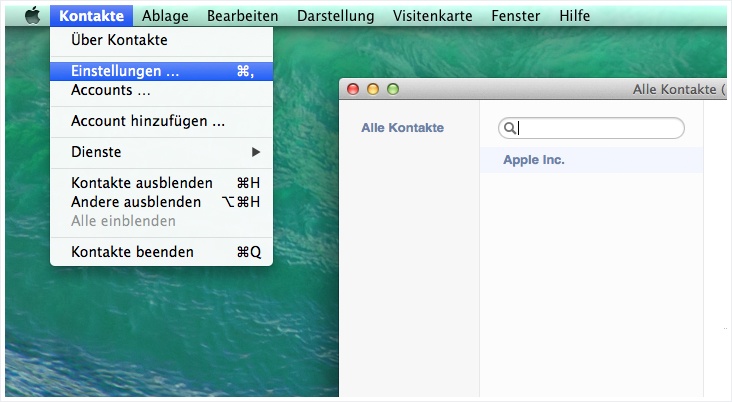732x402 pixels.
Task: Select Alle Kontakte in sidebar
Action: point(402,128)
